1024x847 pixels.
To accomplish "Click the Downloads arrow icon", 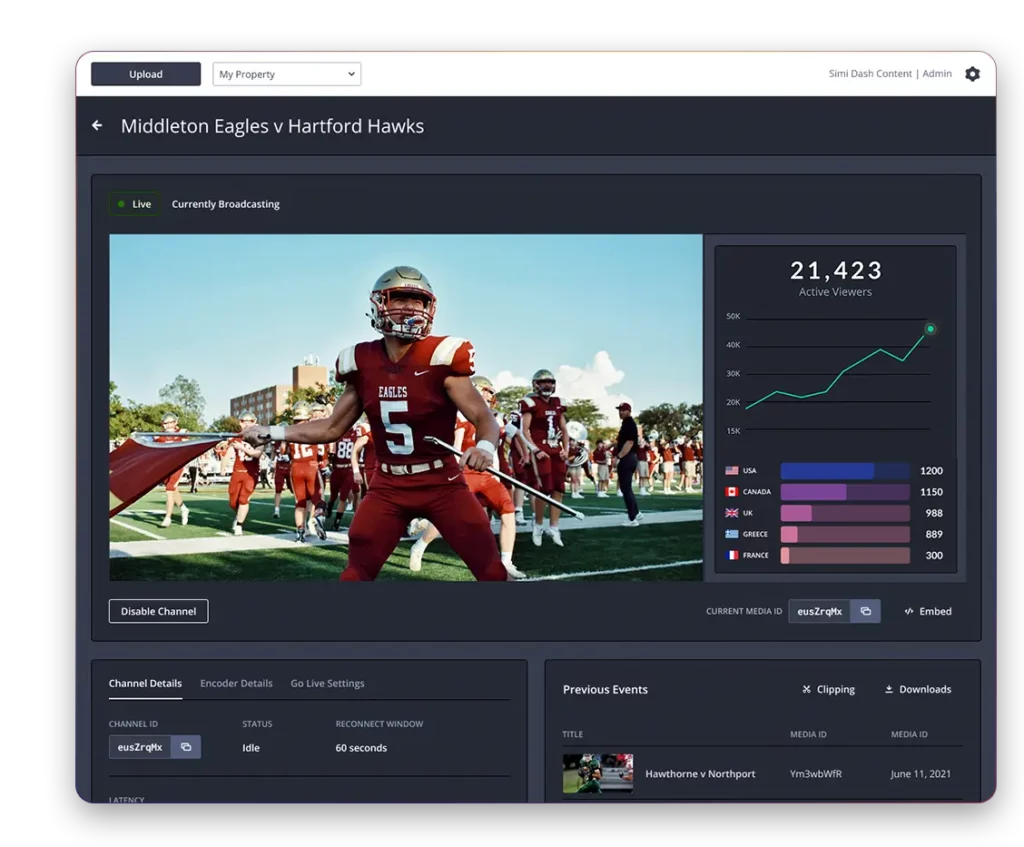I will [889, 689].
